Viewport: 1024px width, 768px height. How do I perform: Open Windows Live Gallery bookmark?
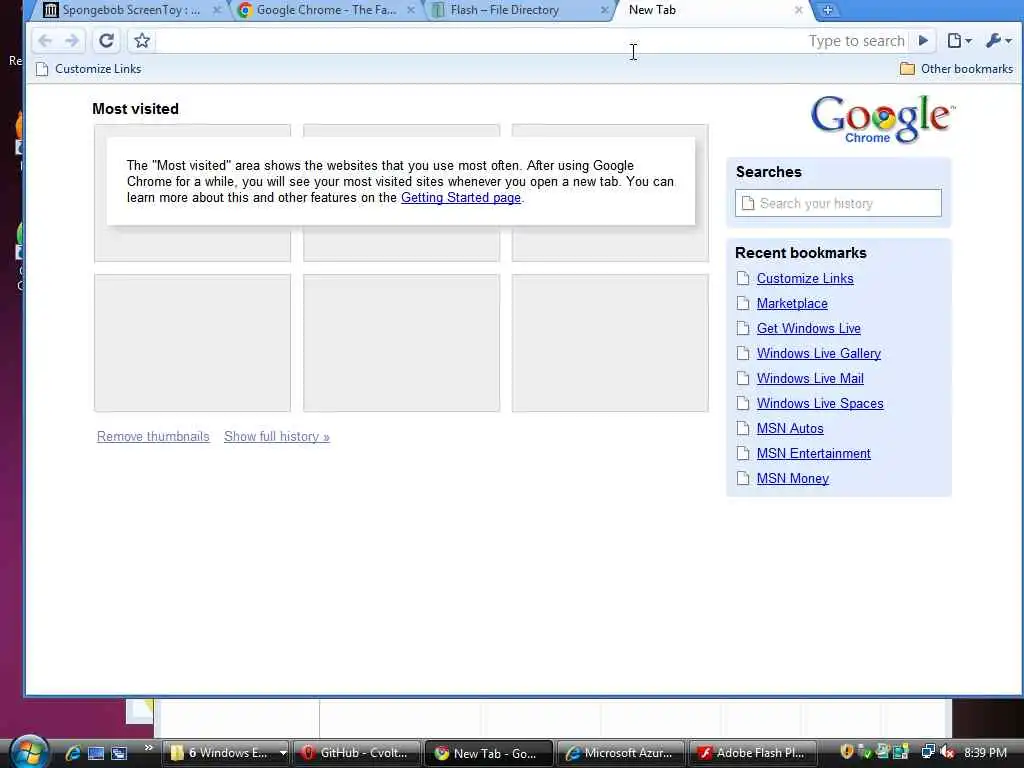[819, 353]
